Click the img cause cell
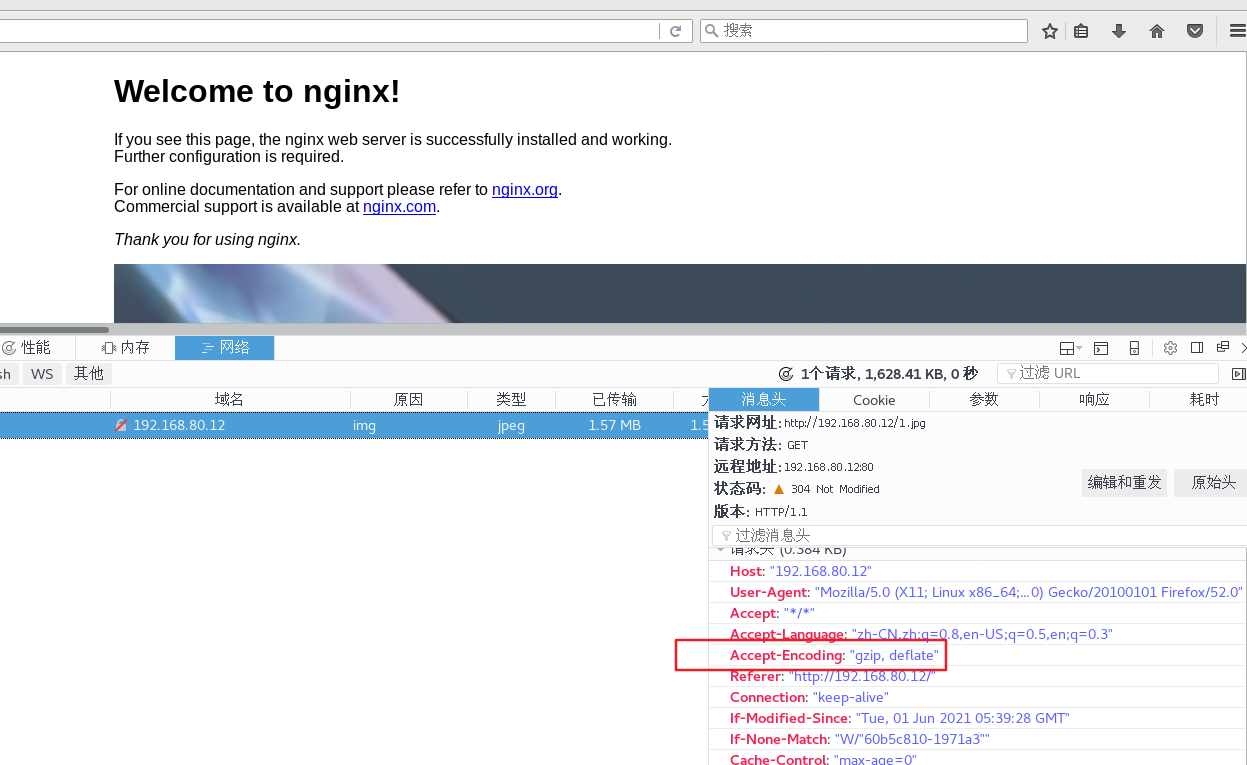Image resolution: width=1247 pixels, height=765 pixels. pos(364,425)
